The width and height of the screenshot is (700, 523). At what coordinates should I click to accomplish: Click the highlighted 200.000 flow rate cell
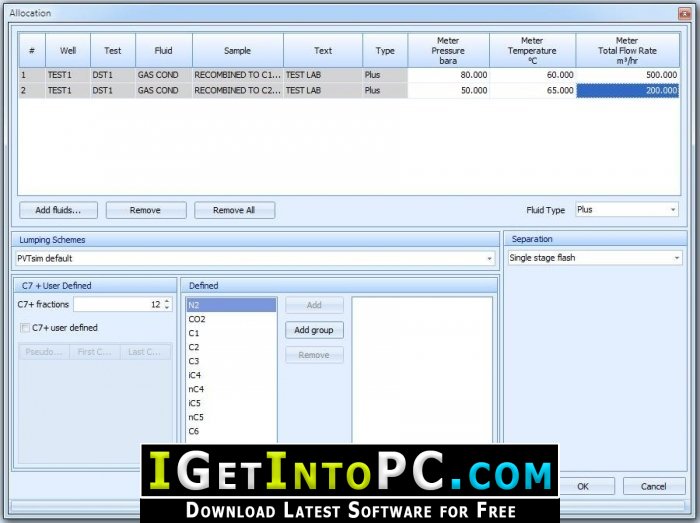click(x=628, y=91)
